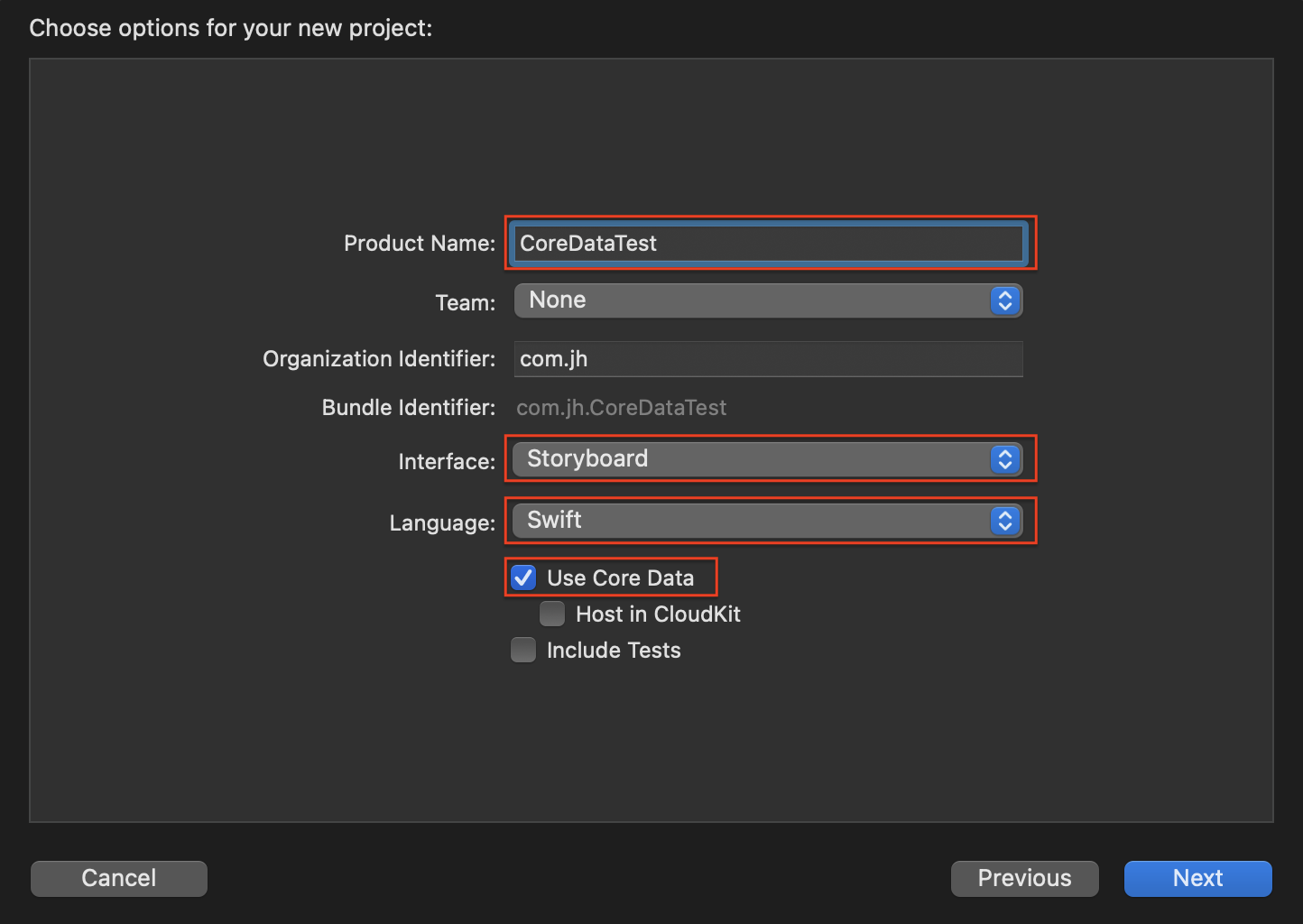Click the Interface popup arrow icon
This screenshot has height=924, width=1303.
[1004, 459]
